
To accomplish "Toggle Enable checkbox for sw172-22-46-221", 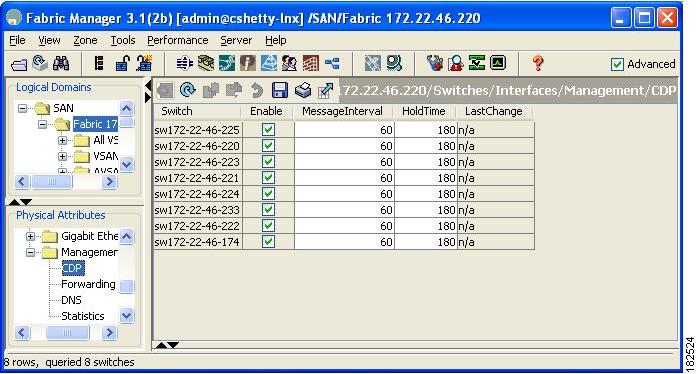I will click(268, 178).
